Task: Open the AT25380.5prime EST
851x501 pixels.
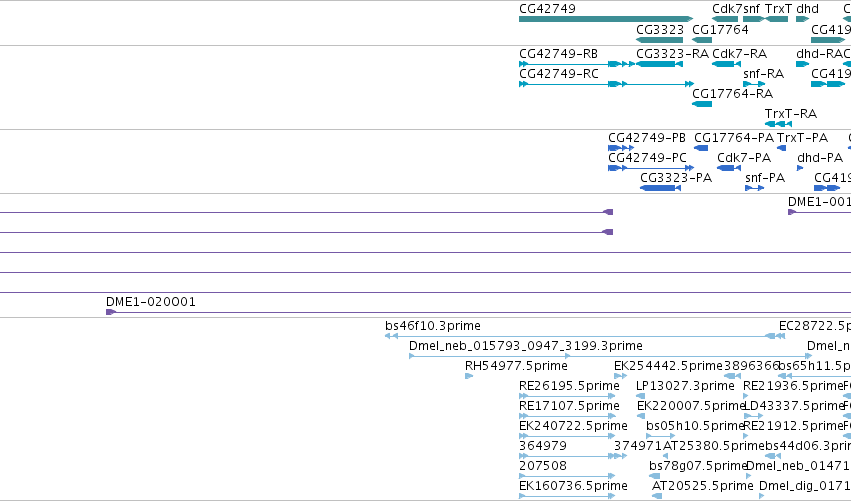Action: [666, 456]
